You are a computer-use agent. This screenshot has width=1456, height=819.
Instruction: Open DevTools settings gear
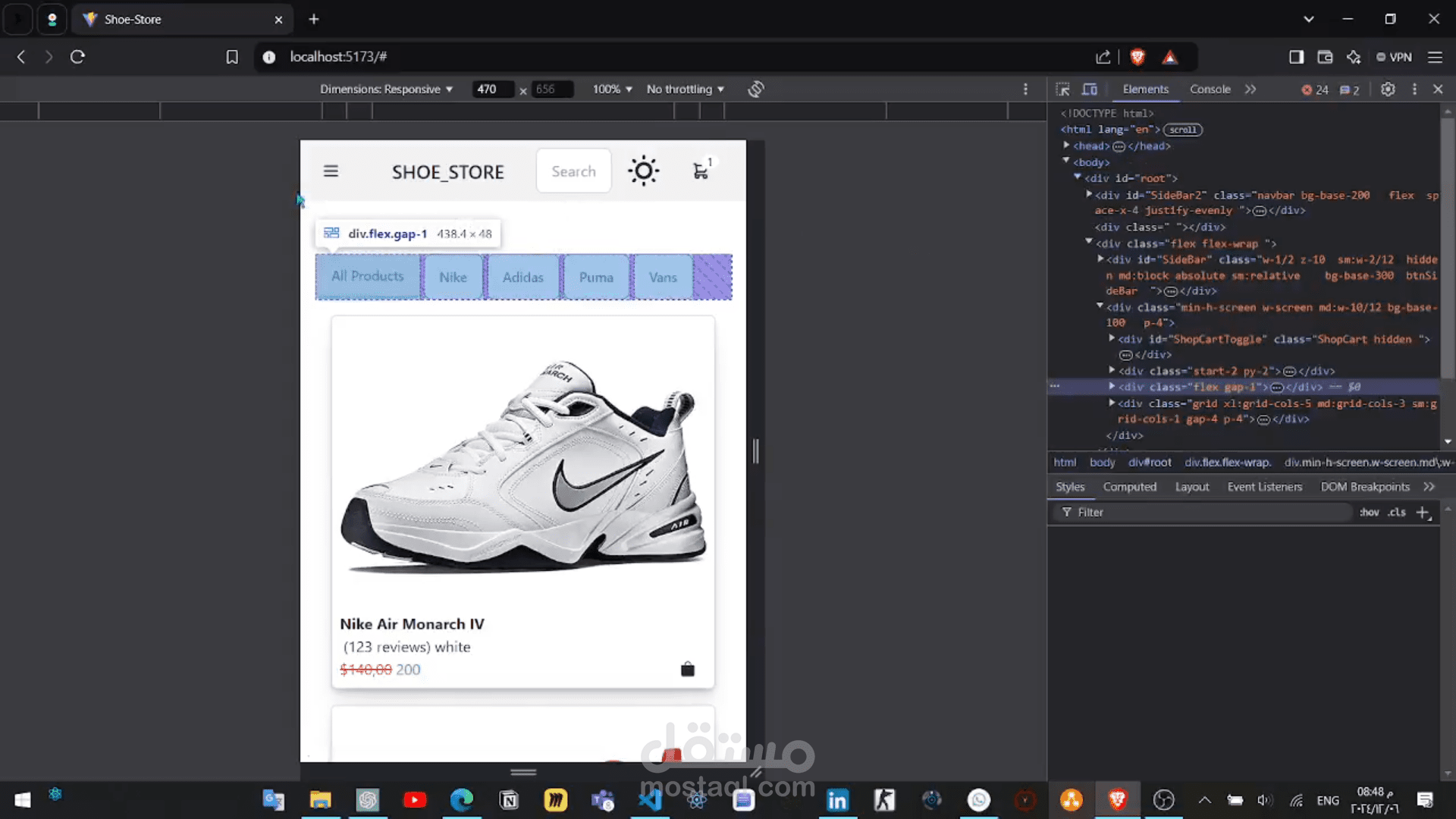1388,89
